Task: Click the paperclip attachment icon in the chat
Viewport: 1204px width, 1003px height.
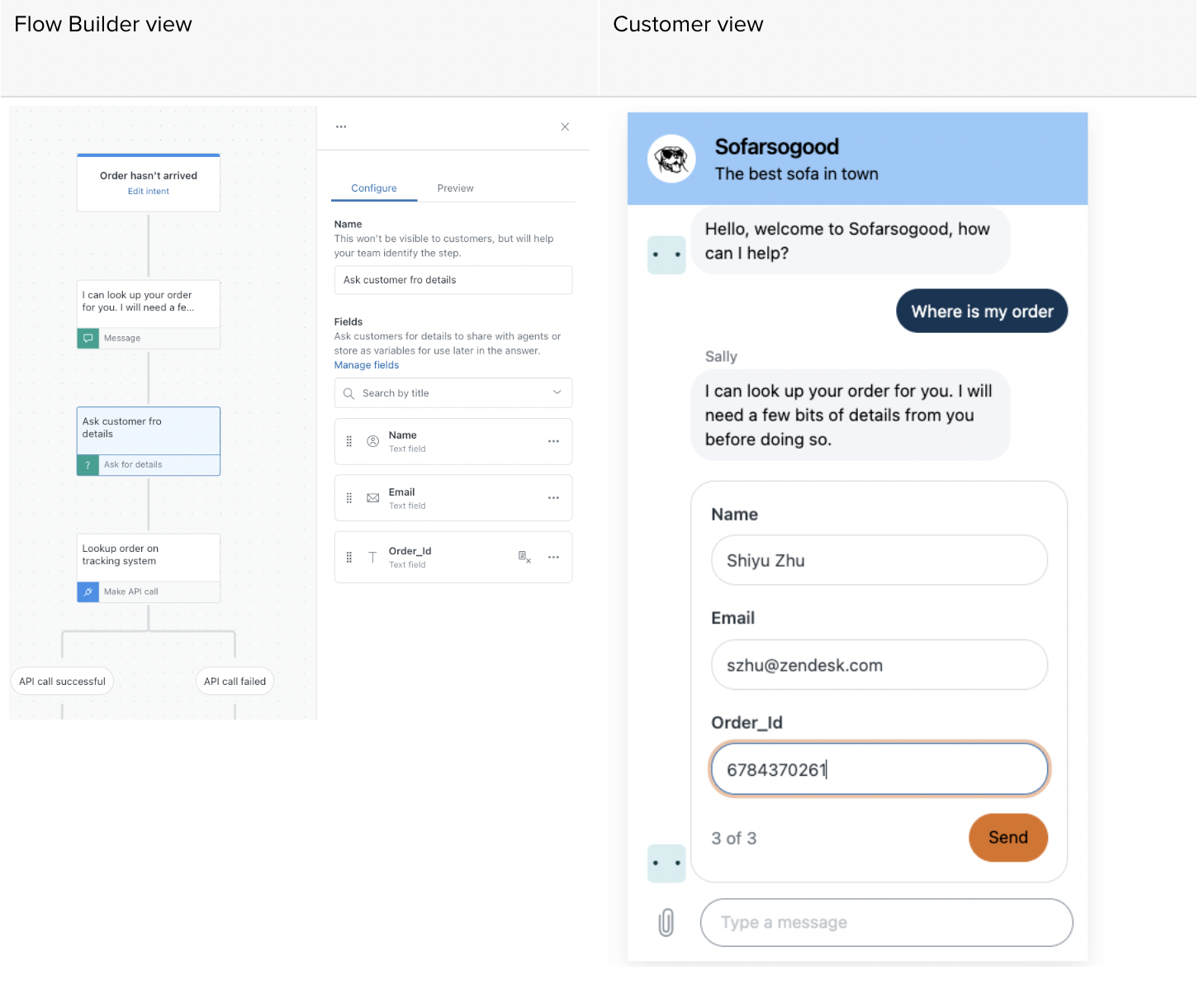Action: point(666,922)
